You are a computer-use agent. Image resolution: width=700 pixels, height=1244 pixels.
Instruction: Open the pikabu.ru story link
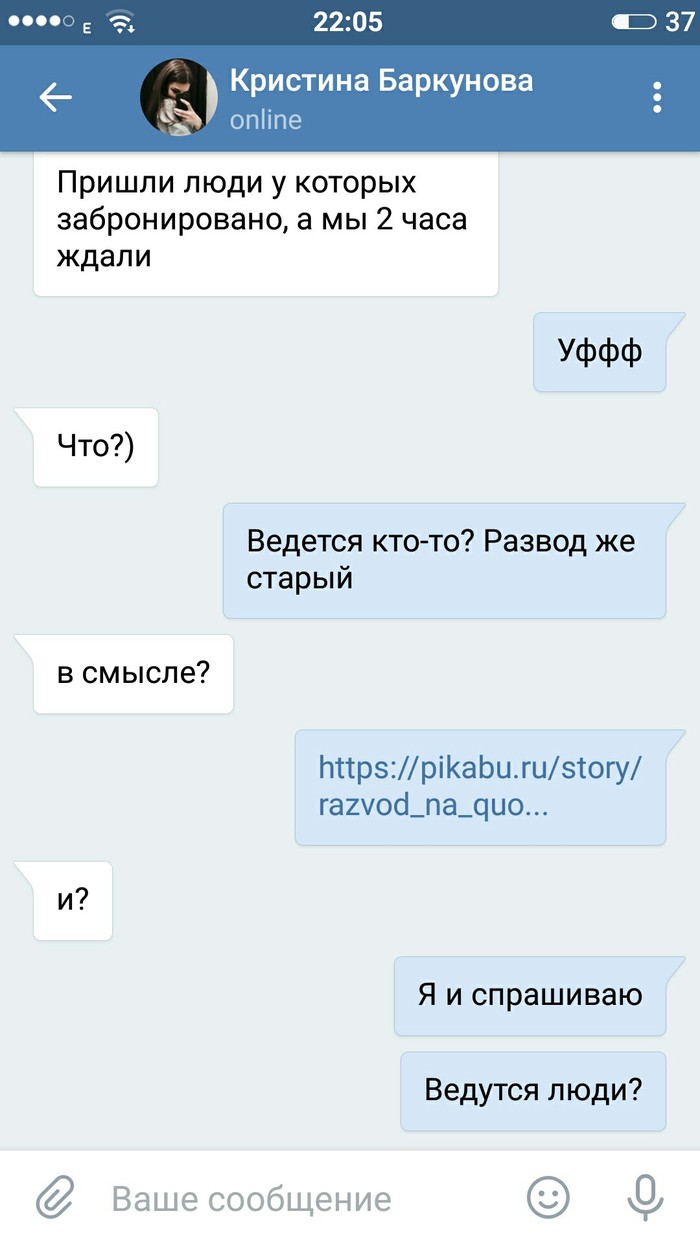click(x=479, y=786)
